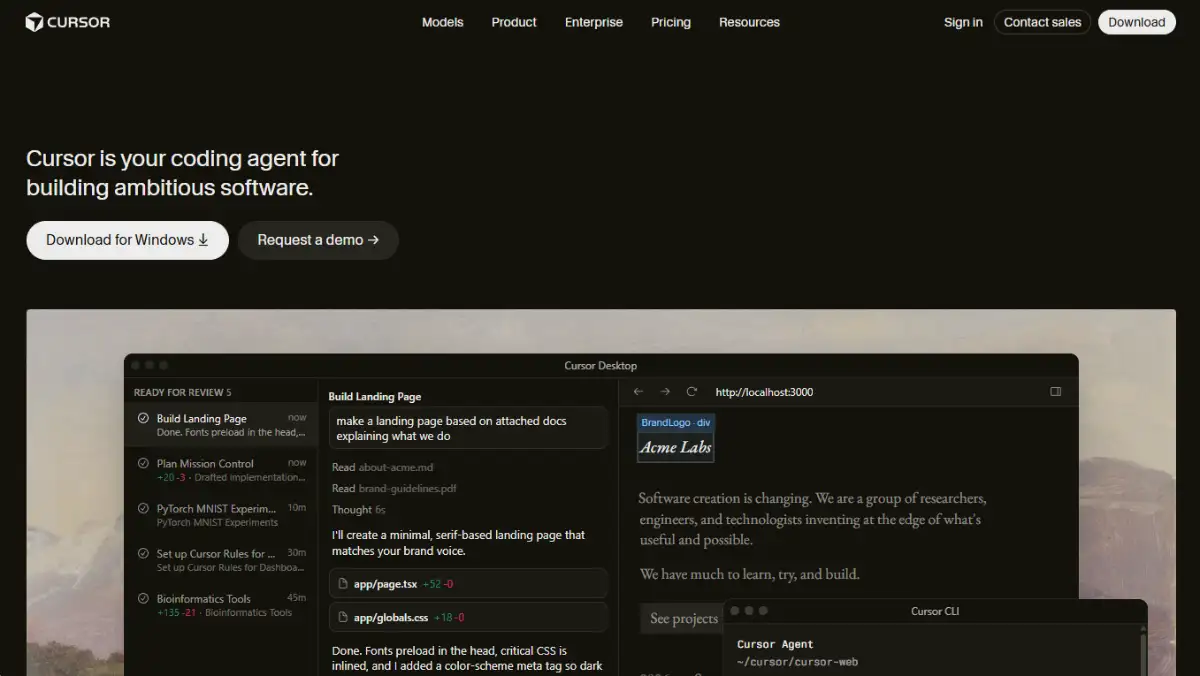Click Request a demo button
The width and height of the screenshot is (1200, 676).
coord(318,240)
